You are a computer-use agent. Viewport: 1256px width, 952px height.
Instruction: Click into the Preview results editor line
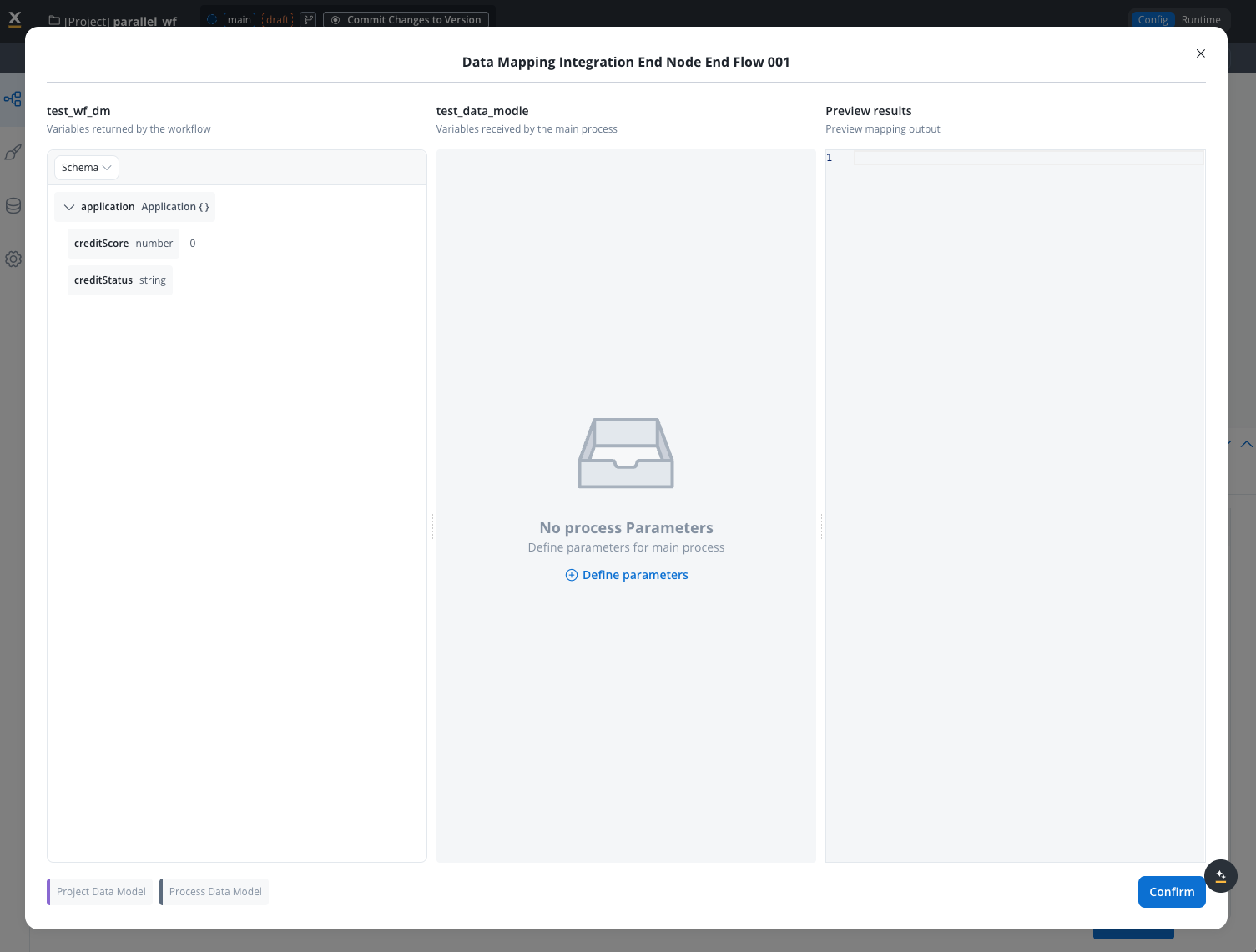coord(1028,158)
